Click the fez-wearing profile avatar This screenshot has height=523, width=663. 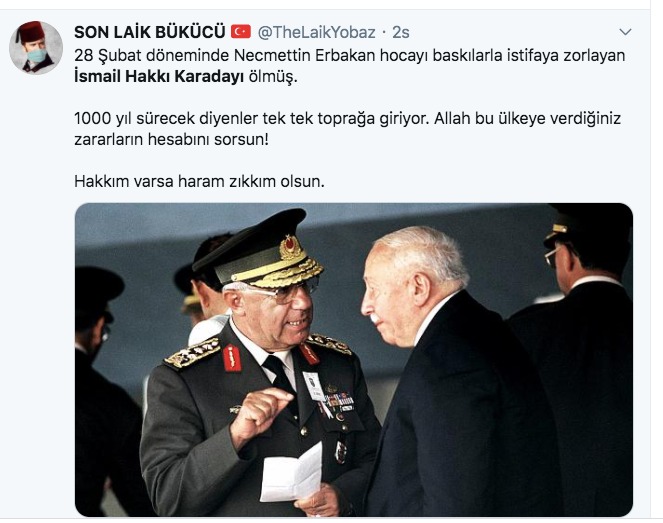[36, 47]
